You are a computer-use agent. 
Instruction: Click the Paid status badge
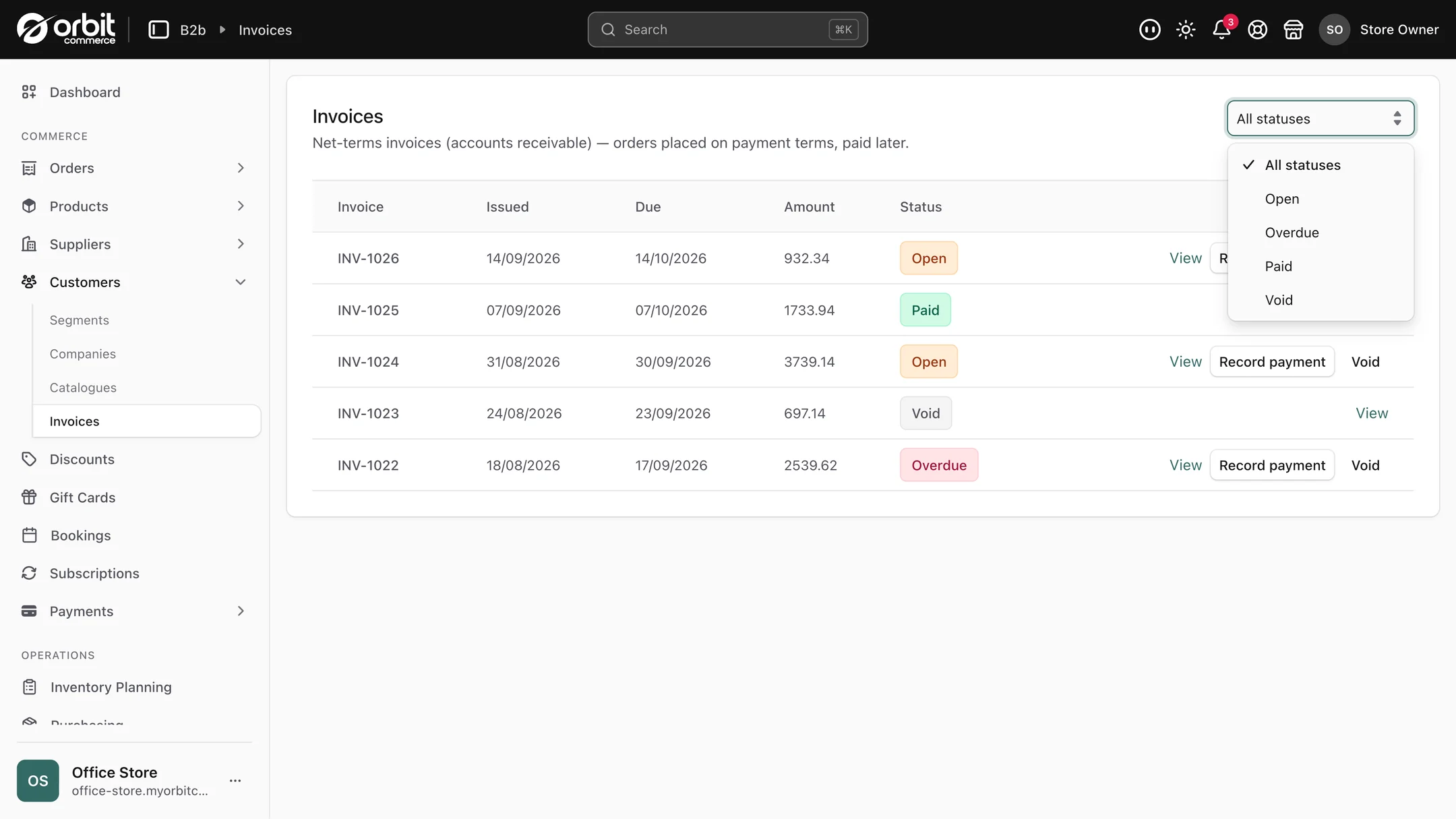pos(925,310)
